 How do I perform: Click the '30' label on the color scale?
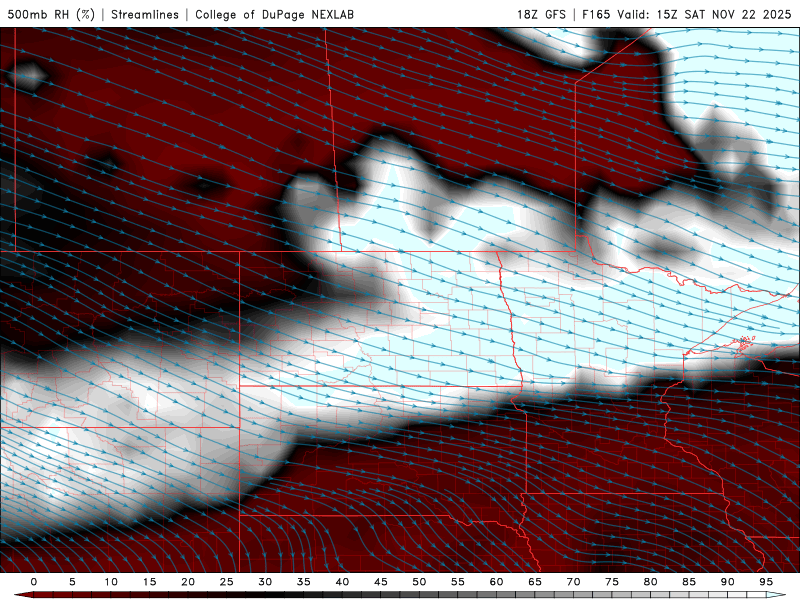point(265,582)
